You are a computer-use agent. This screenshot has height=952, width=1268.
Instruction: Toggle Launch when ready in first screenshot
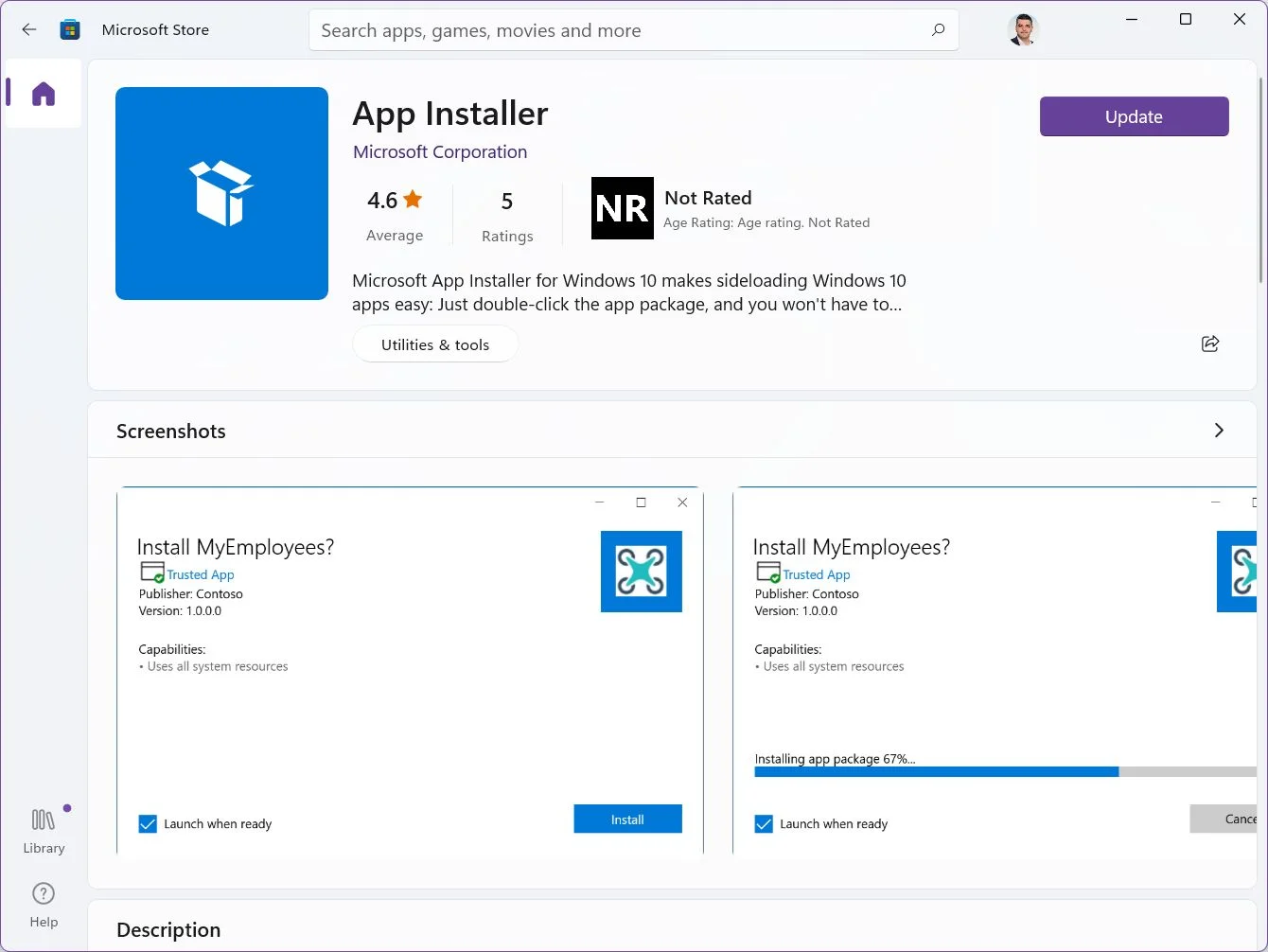(148, 824)
